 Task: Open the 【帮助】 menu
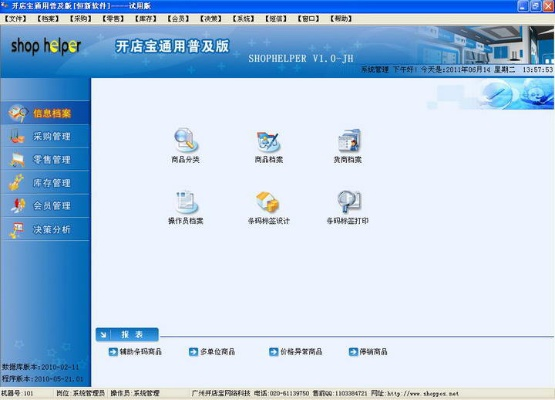(x=341, y=18)
